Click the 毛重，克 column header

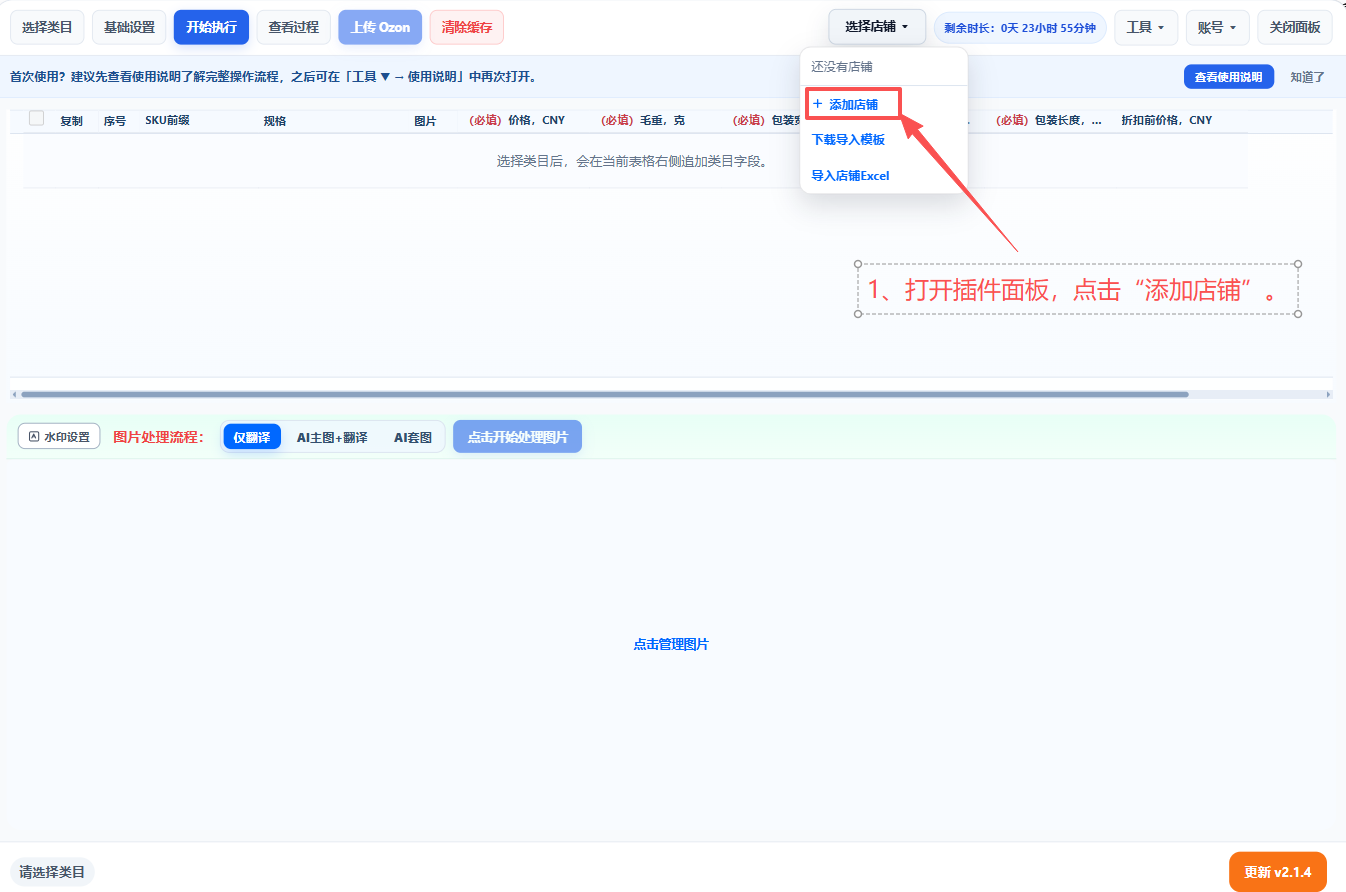[x=643, y=120]
